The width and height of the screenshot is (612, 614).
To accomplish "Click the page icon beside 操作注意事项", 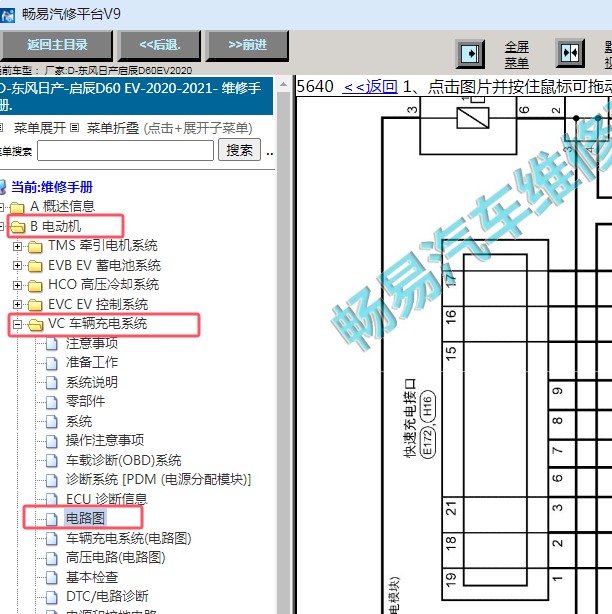I will [52, 441].
